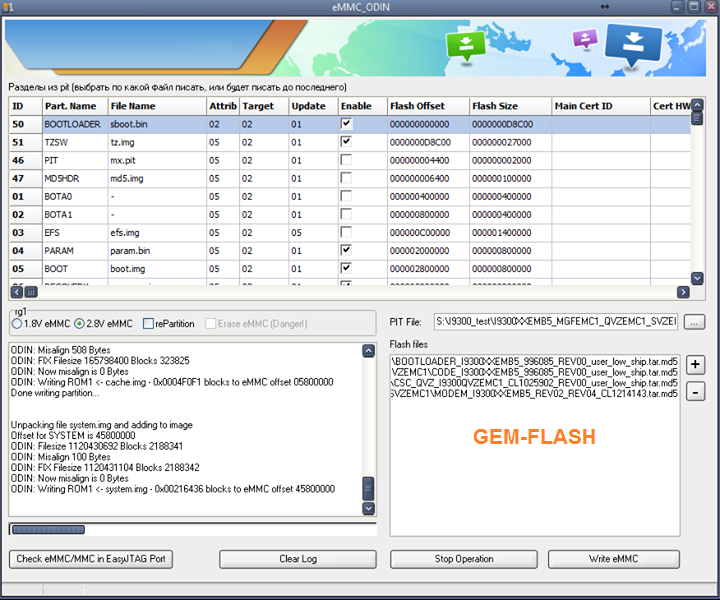This screenshot has width=720, height=600.
Task: Click log panel scroll up arrow
Action: pyautogui.click(x=368, y=351)
